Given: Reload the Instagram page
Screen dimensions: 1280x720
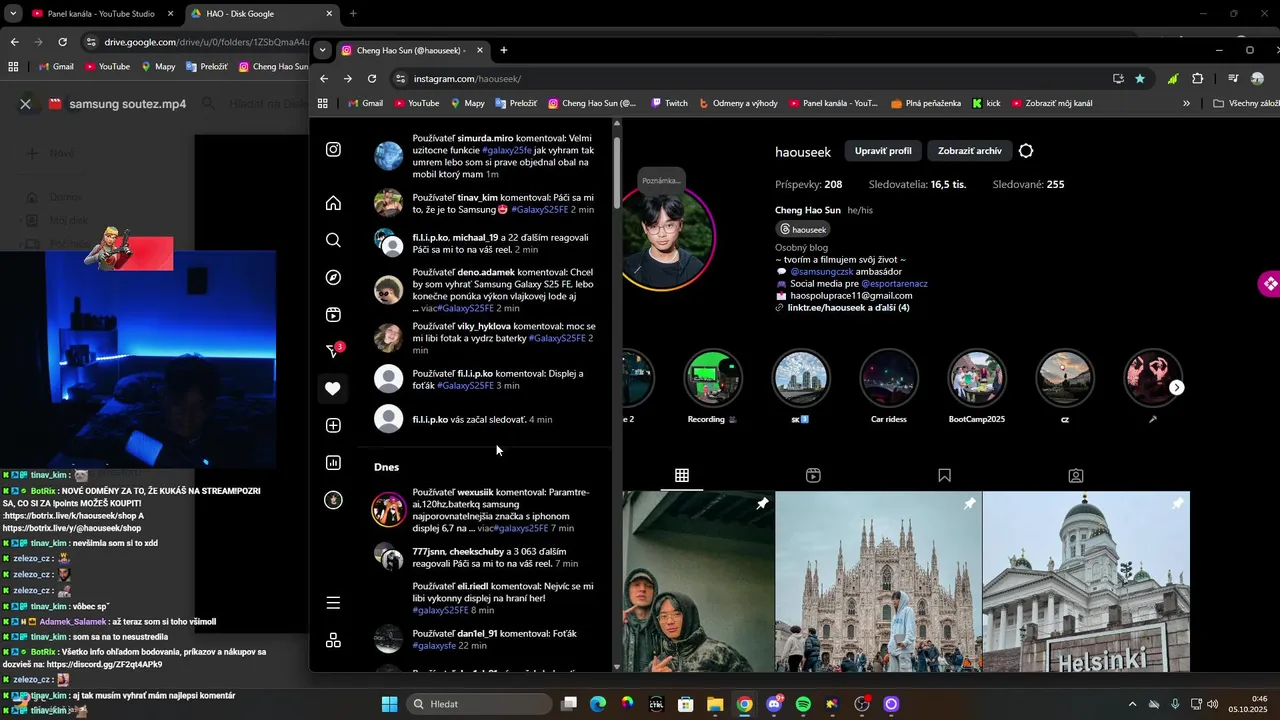Looking at the screenshot, I should [372, 79].
